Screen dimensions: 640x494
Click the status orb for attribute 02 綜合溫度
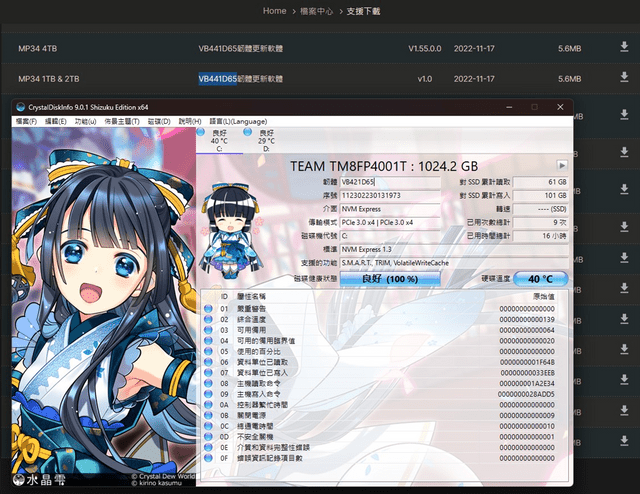[x=208, y=319]
